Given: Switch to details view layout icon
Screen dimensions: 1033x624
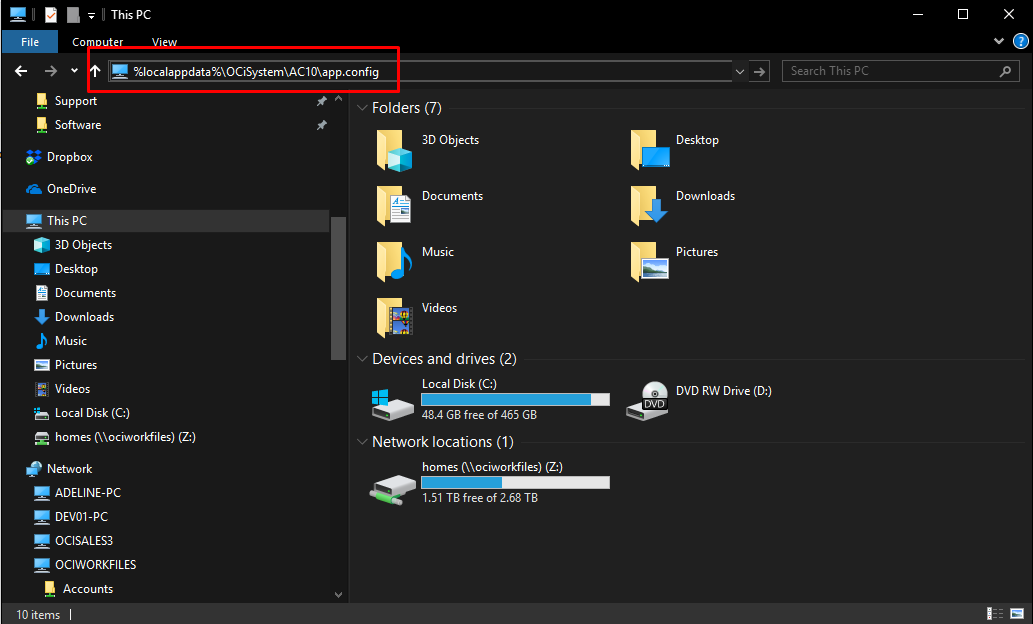Looking at the screenshot, I should [x=995, y=613].
